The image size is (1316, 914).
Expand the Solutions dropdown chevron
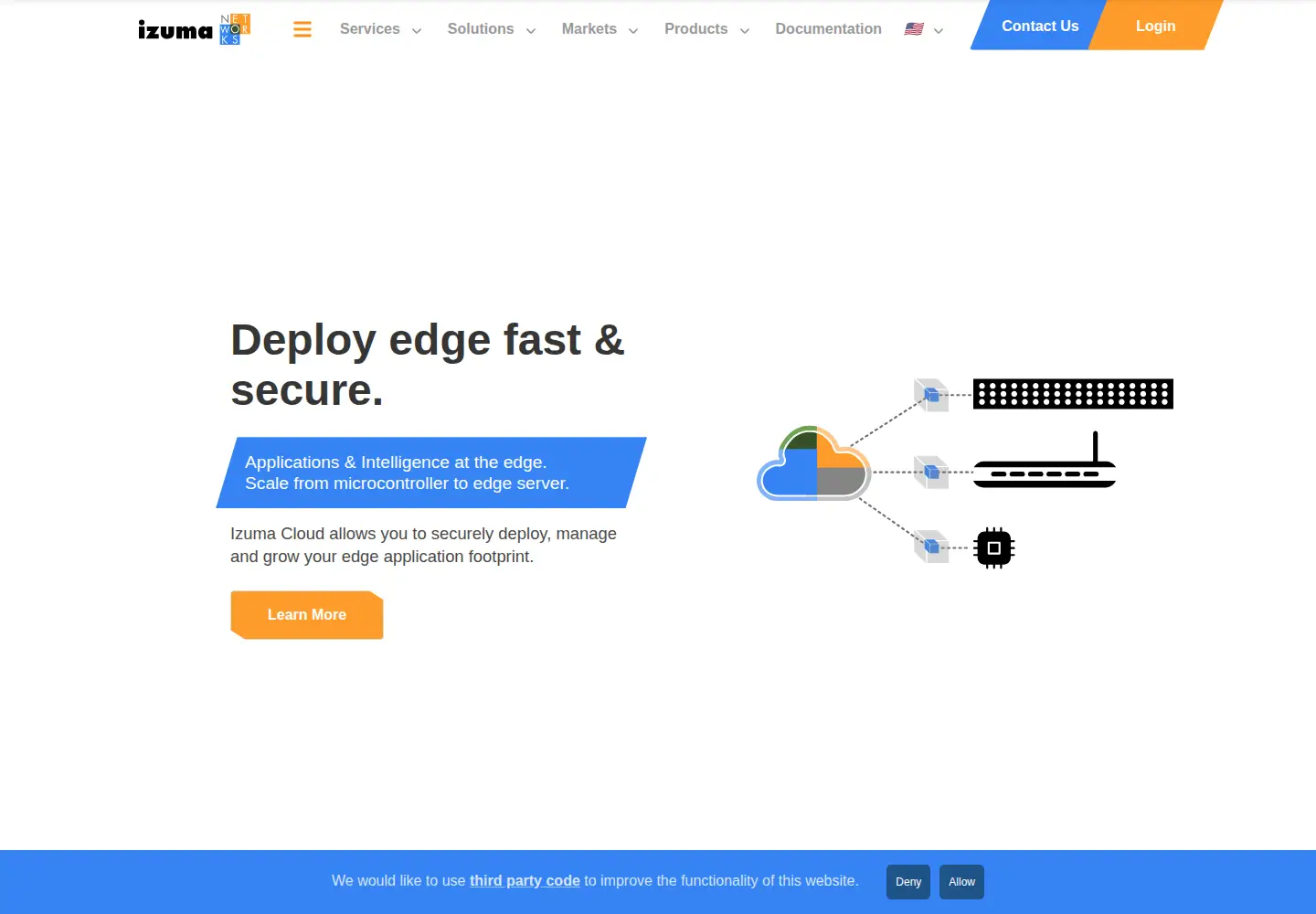pos(531,31)
